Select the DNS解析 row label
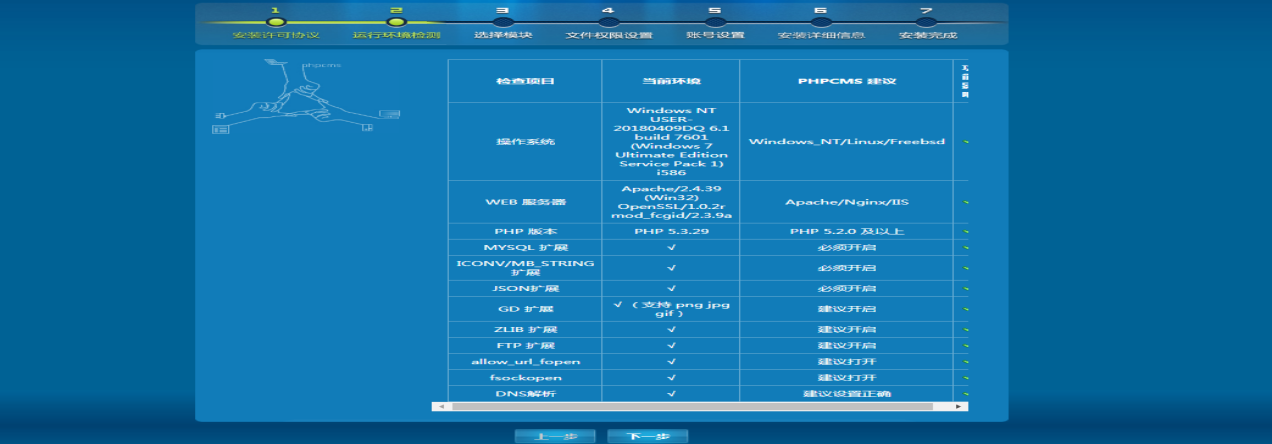This screenshot has height=444, width=1272. (x=525, y=394)
